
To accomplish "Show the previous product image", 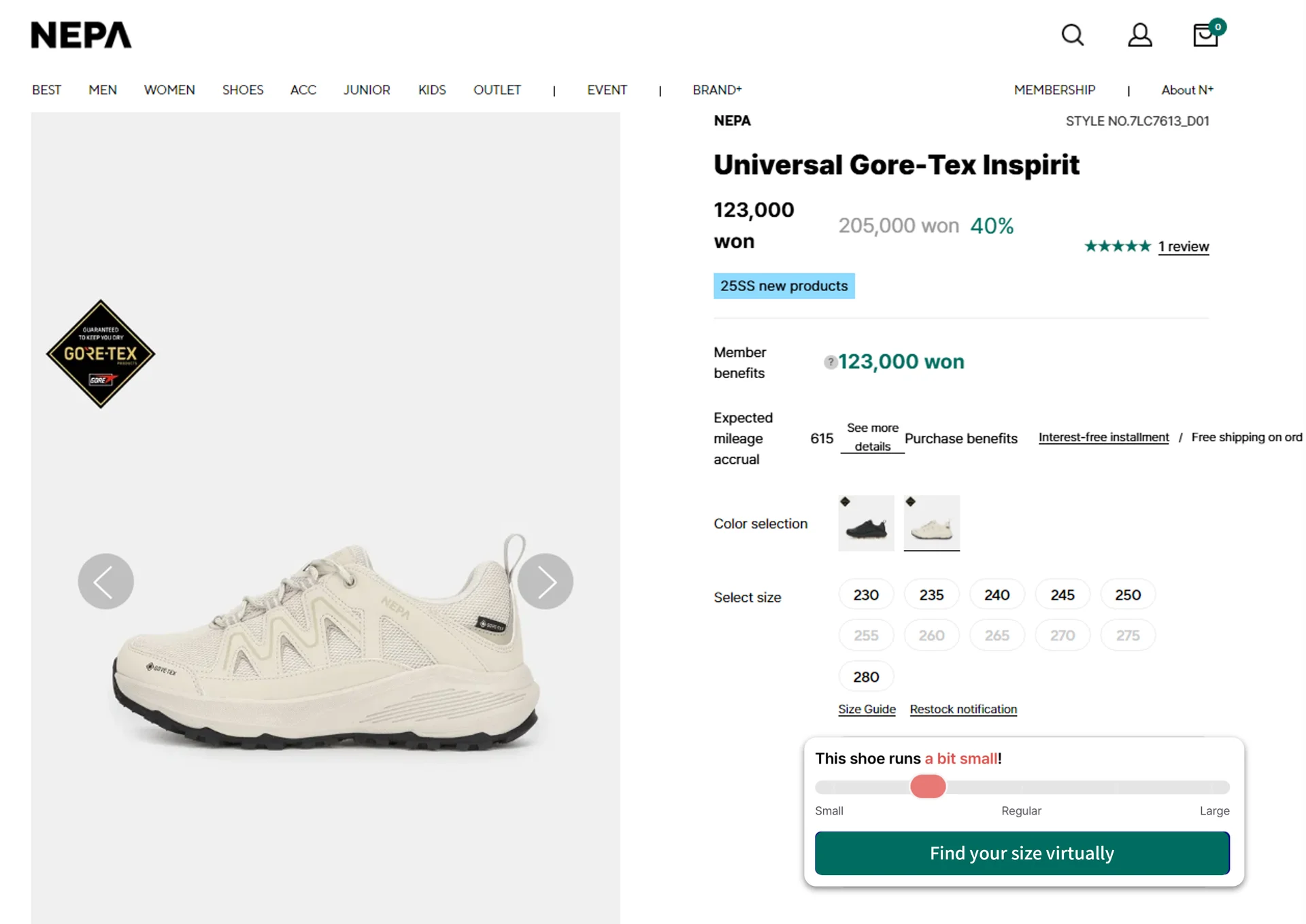I will 105,581.
